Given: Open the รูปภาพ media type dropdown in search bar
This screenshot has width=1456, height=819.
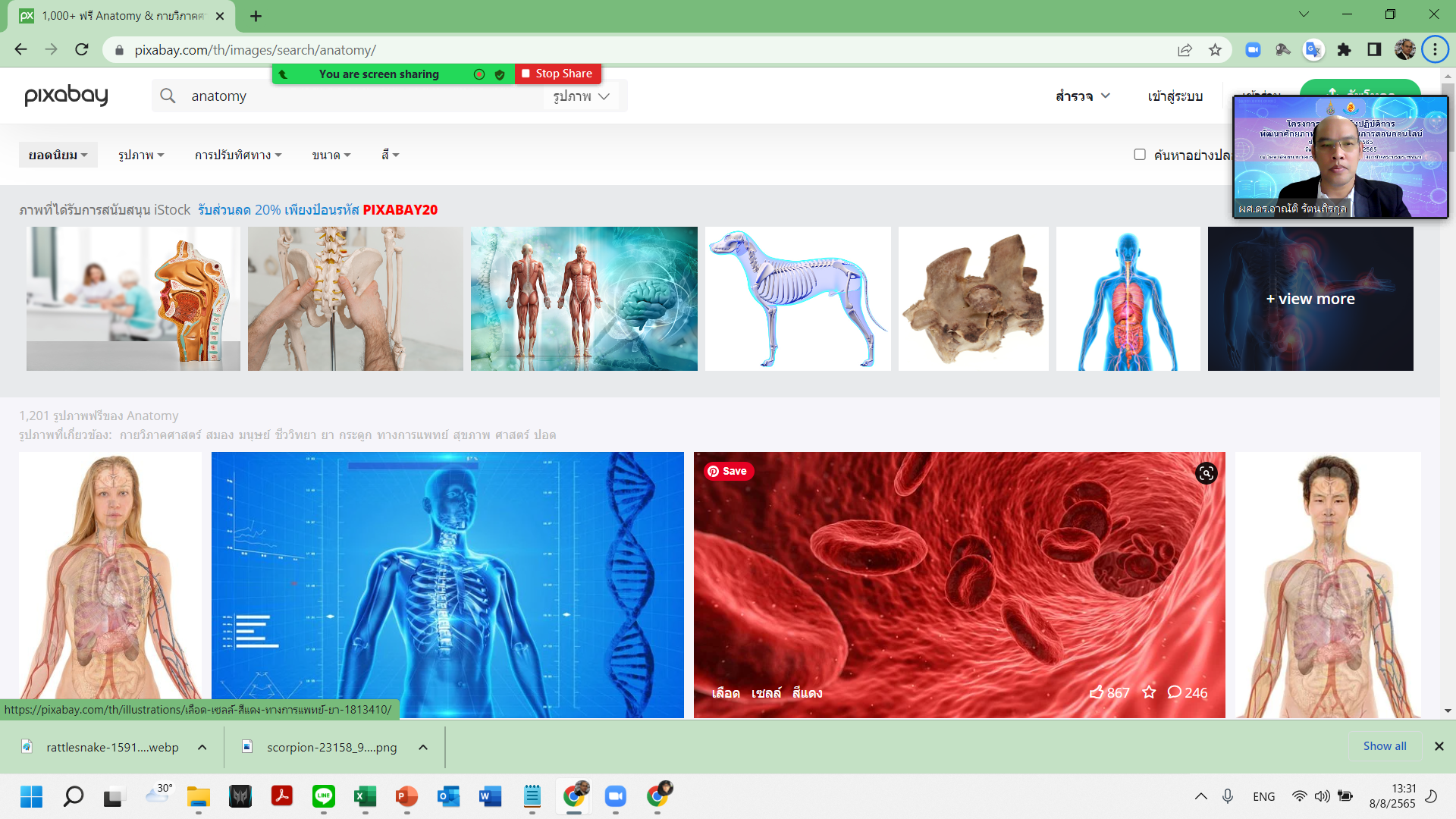Looking at the screenshot, I should [581, 96].
